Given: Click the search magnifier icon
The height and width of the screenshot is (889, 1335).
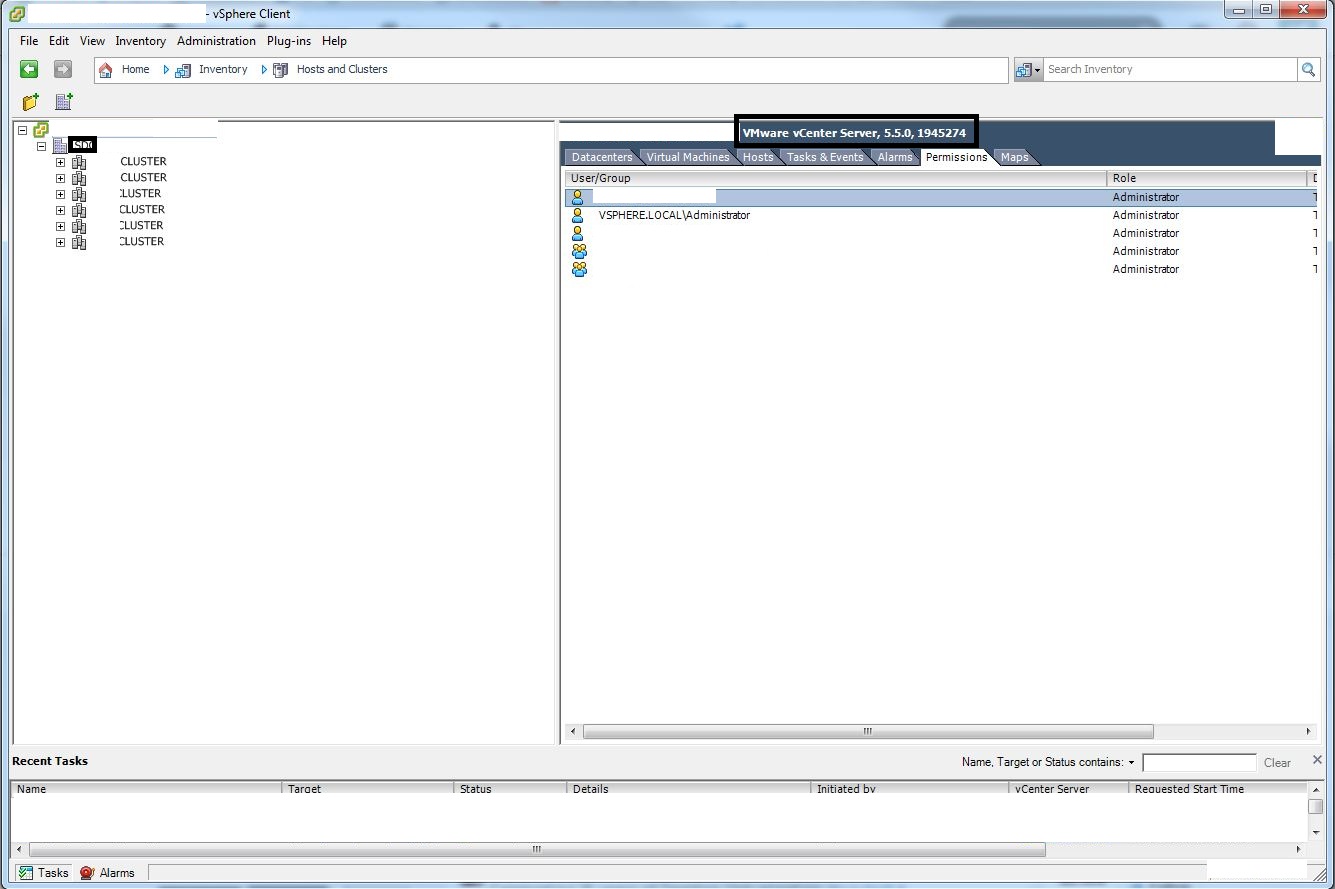Looking at the screenshot, I should click(x=1308, y=69).
